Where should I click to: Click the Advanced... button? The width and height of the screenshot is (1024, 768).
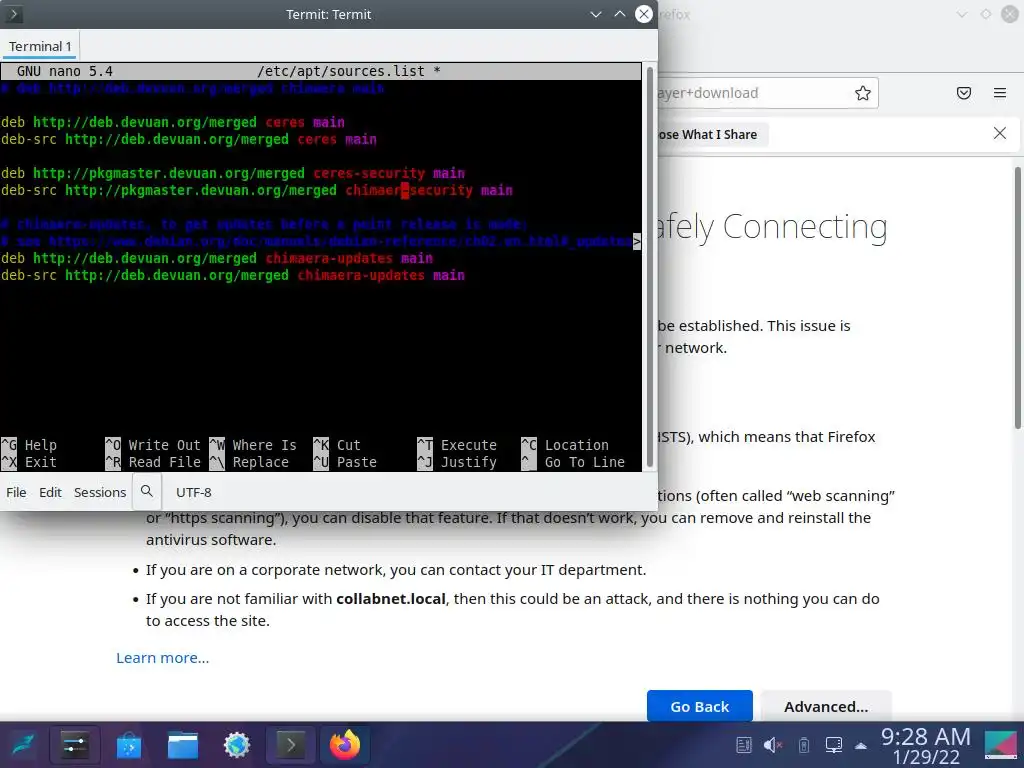click(x=826, y=707)
